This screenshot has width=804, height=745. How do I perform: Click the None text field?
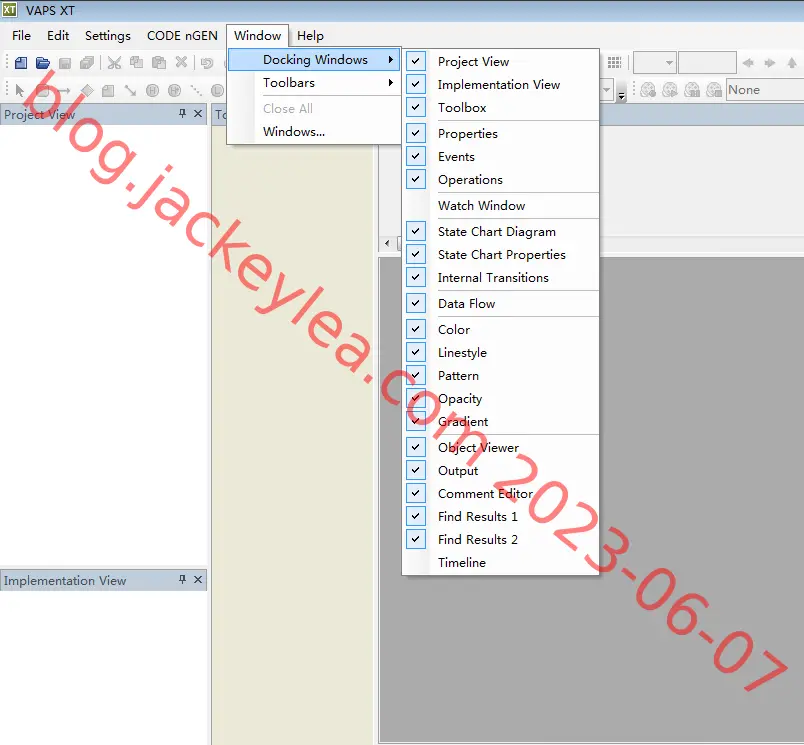point(765,90)
